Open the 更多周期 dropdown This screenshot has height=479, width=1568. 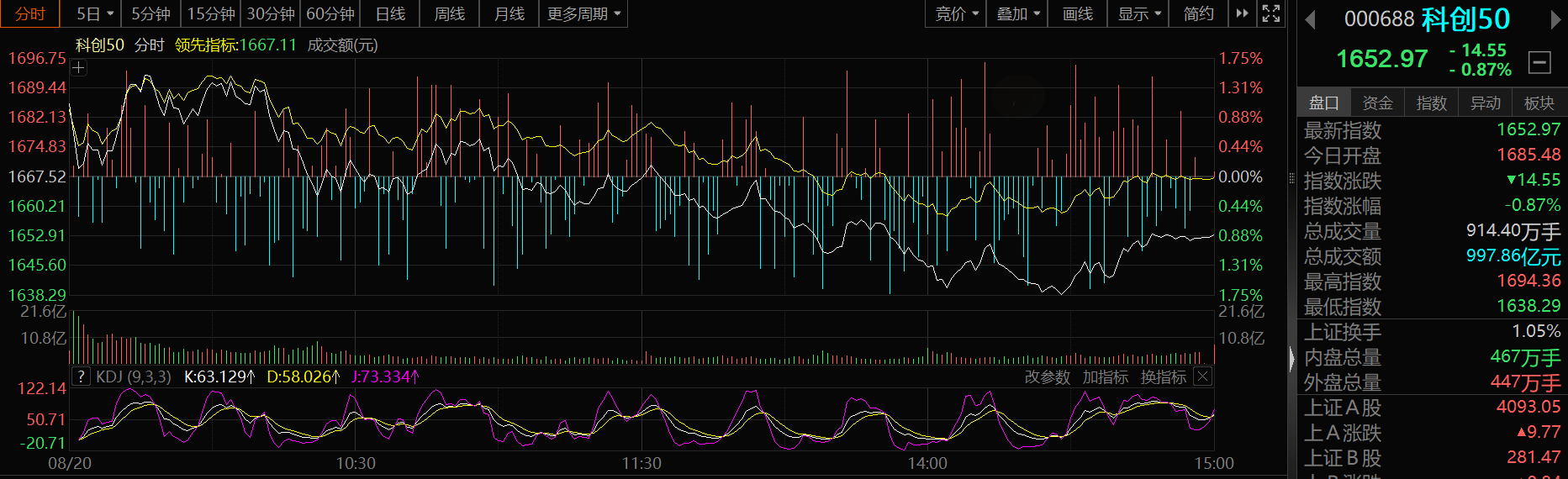pos(583,13)
